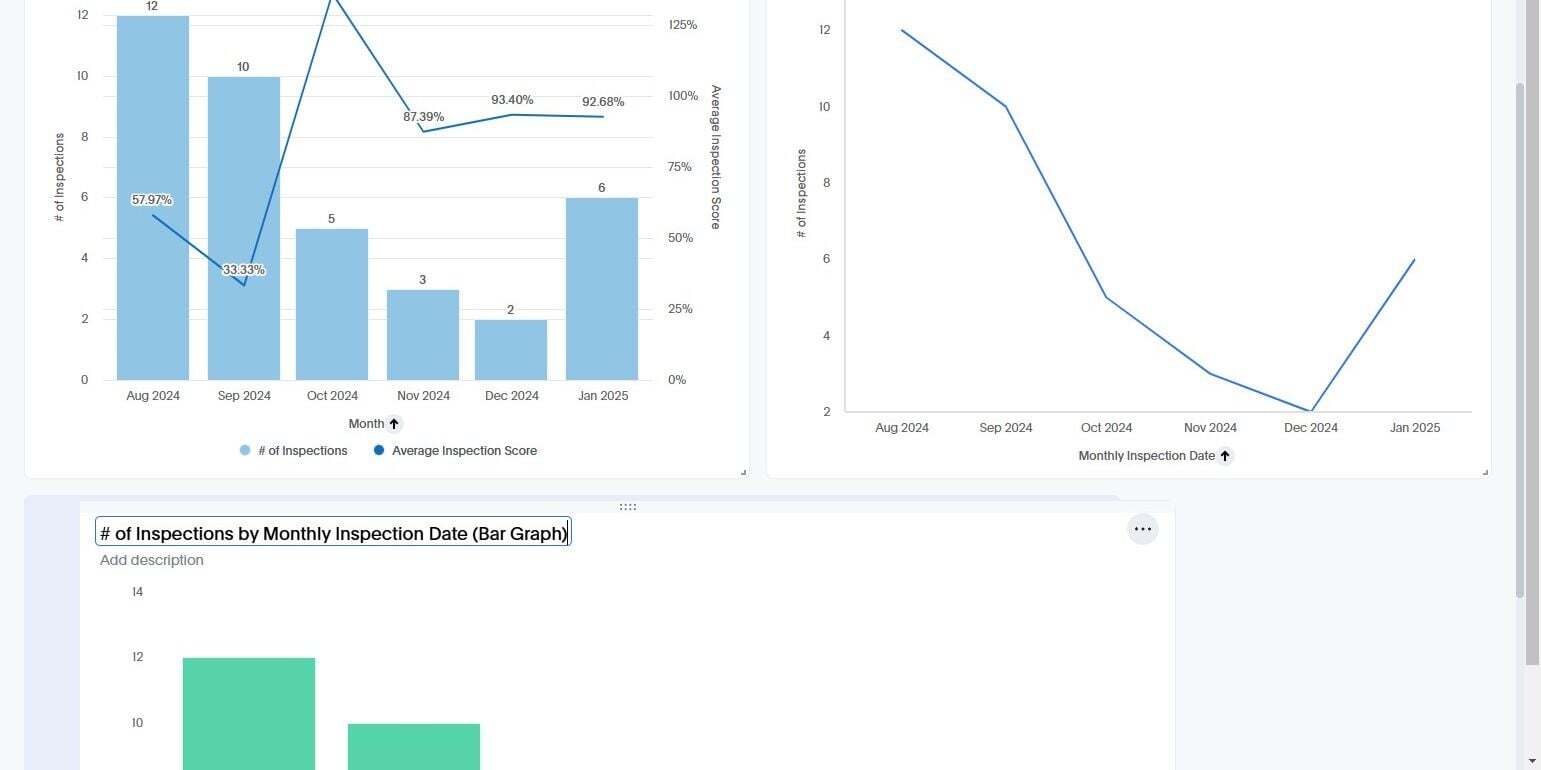Click the Month ascending sort arrow
This screenshot has height=770, width=1541.
click(394, 424)
